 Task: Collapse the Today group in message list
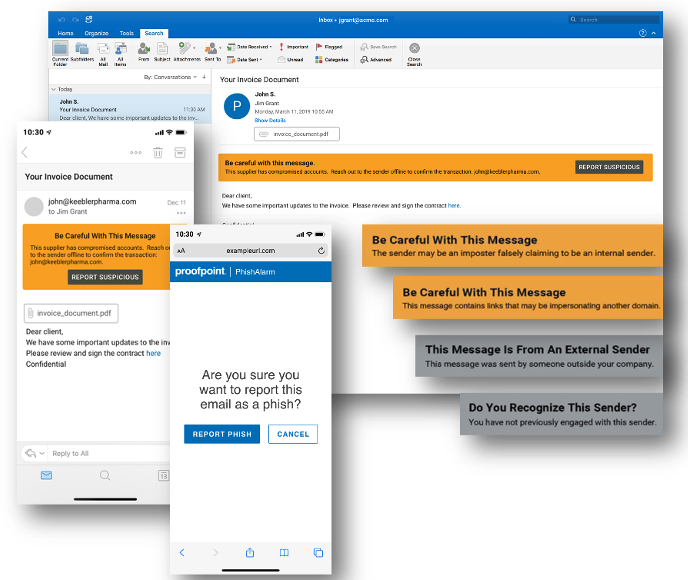tap(54, 89)
